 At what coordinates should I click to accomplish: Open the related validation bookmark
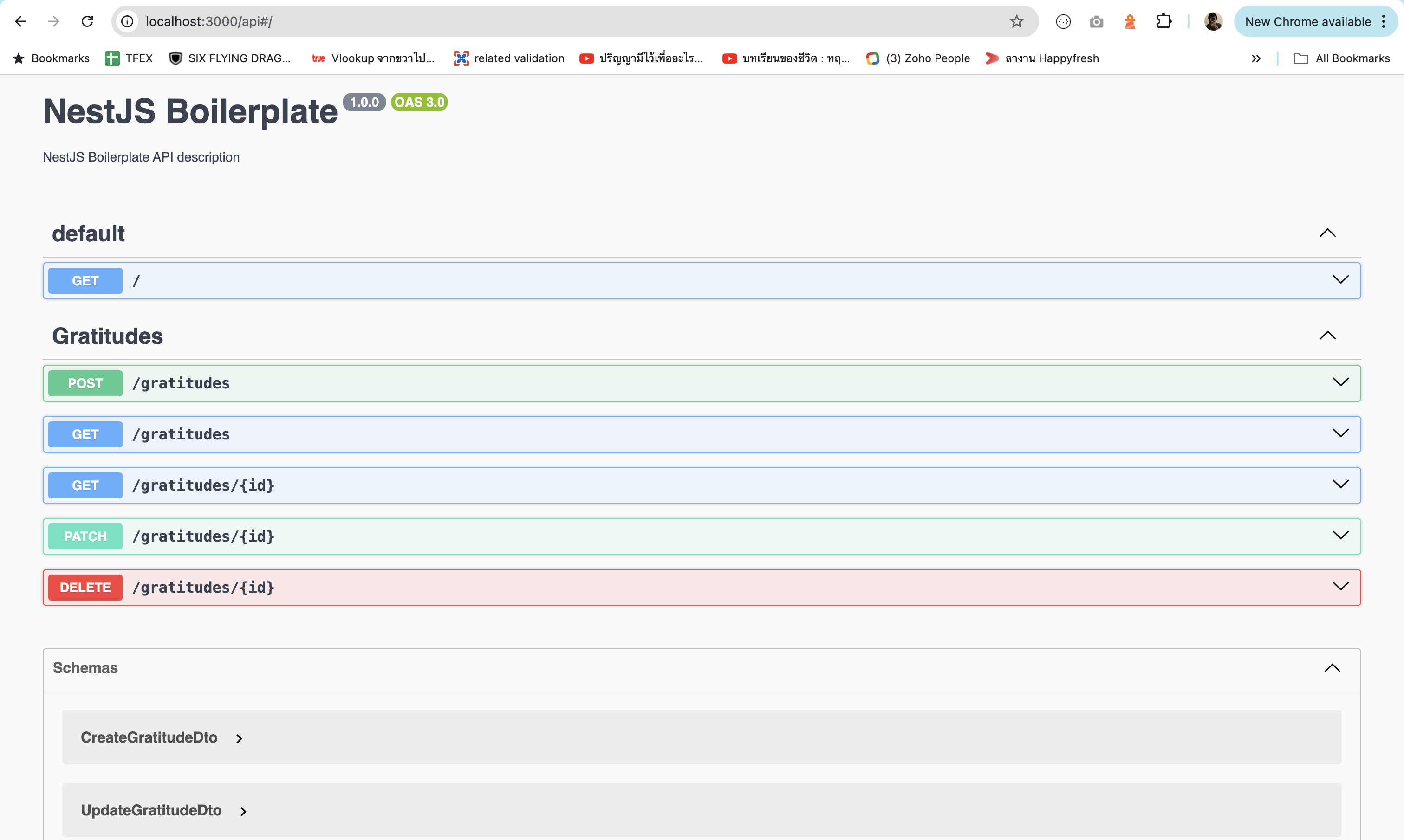click(x=509, y=58)
